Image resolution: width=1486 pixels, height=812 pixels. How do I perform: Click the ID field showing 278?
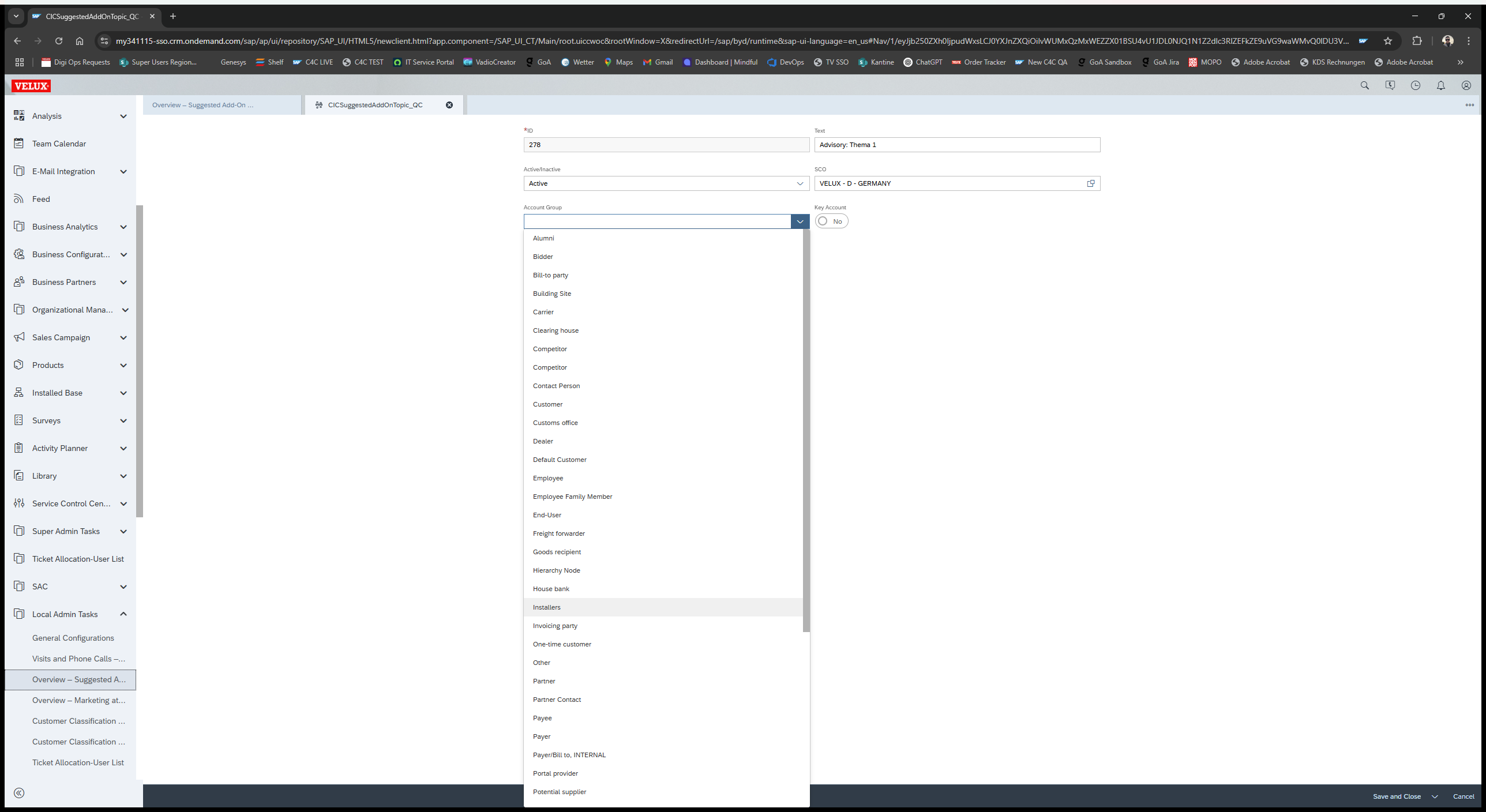click(x=666, y=145)
